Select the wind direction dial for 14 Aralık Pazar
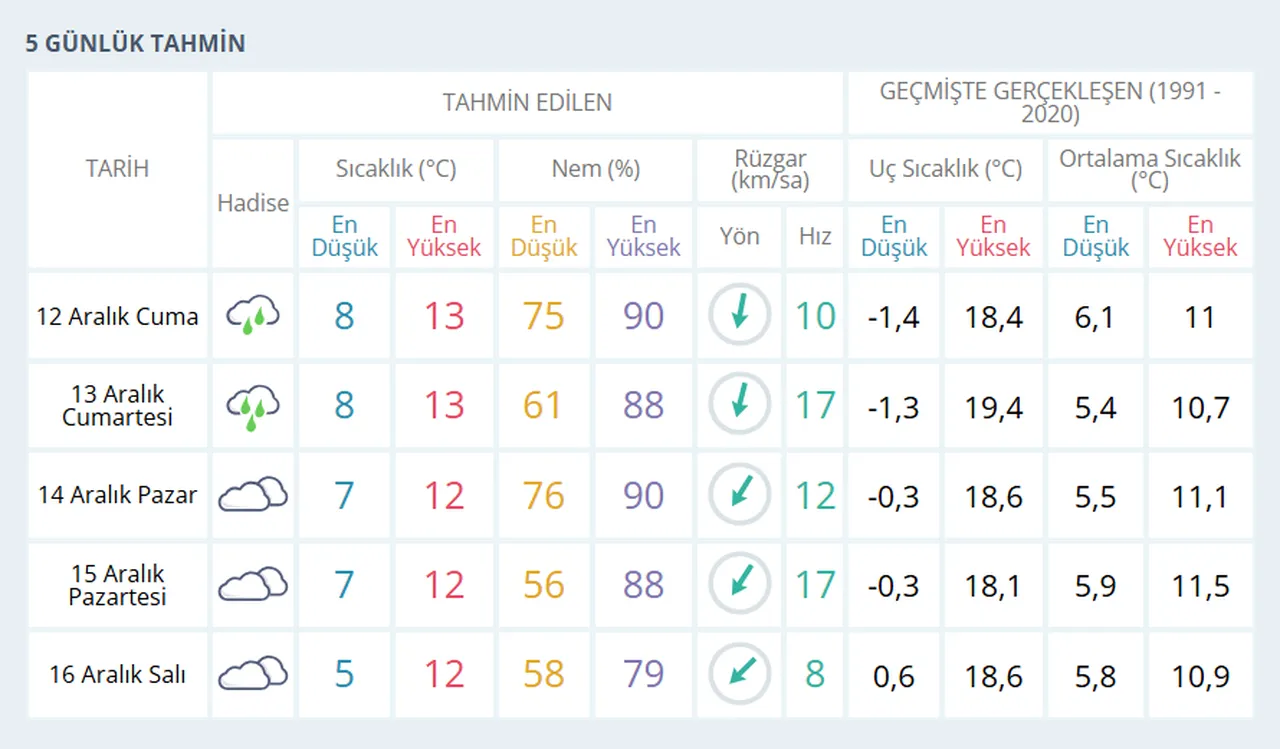Viewport: 1280px width, 749px height. [x=739, y=493]
